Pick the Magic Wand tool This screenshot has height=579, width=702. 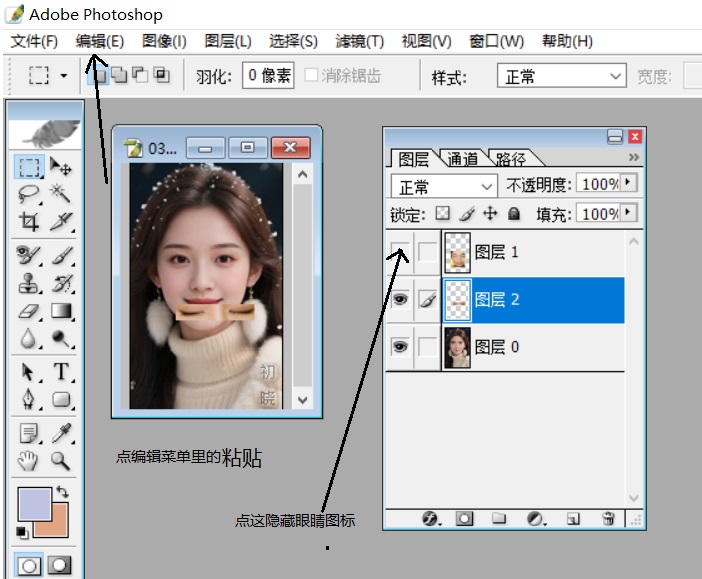[x=61, y=193]
